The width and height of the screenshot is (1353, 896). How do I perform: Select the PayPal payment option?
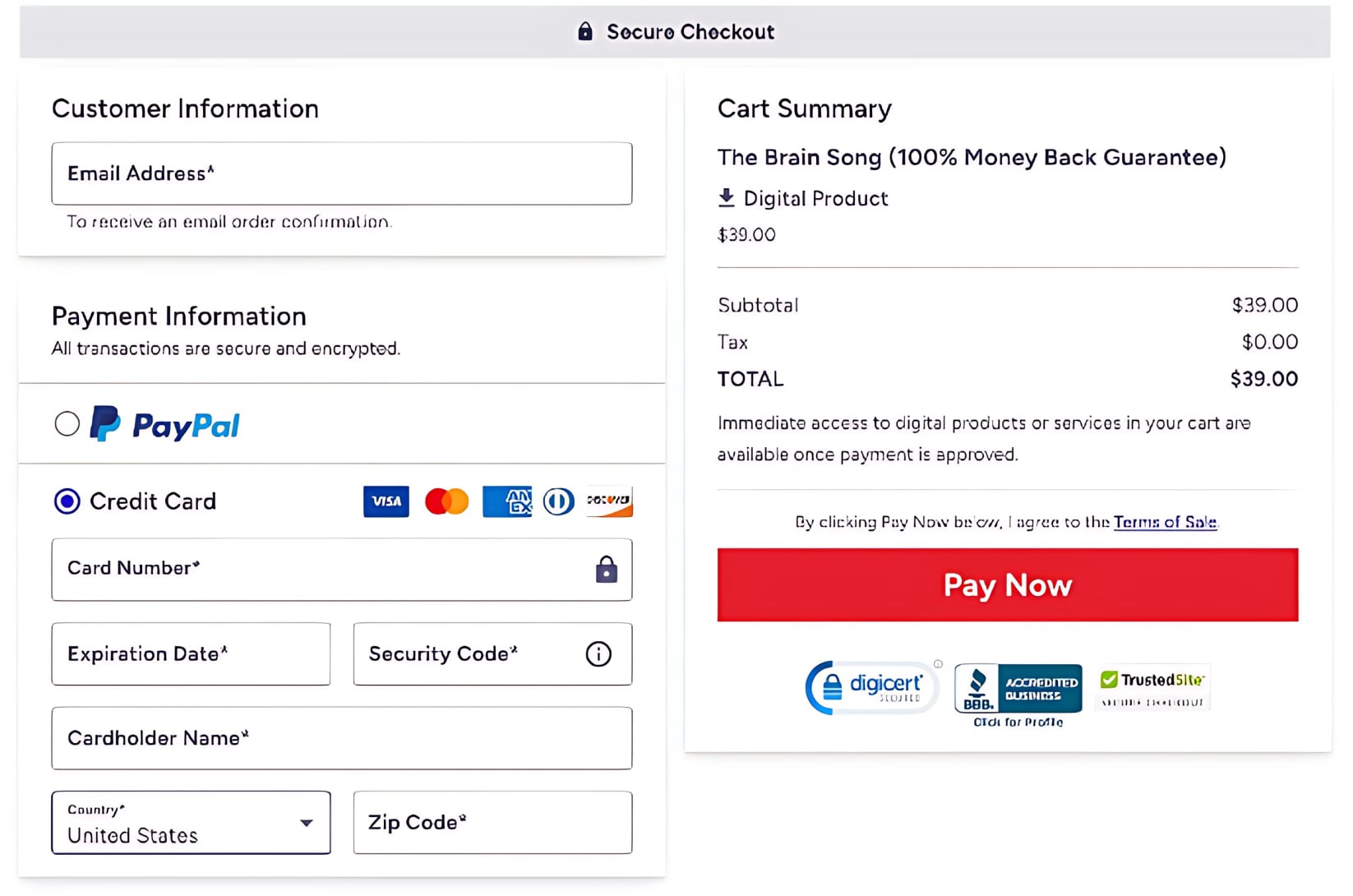[67, 423]
